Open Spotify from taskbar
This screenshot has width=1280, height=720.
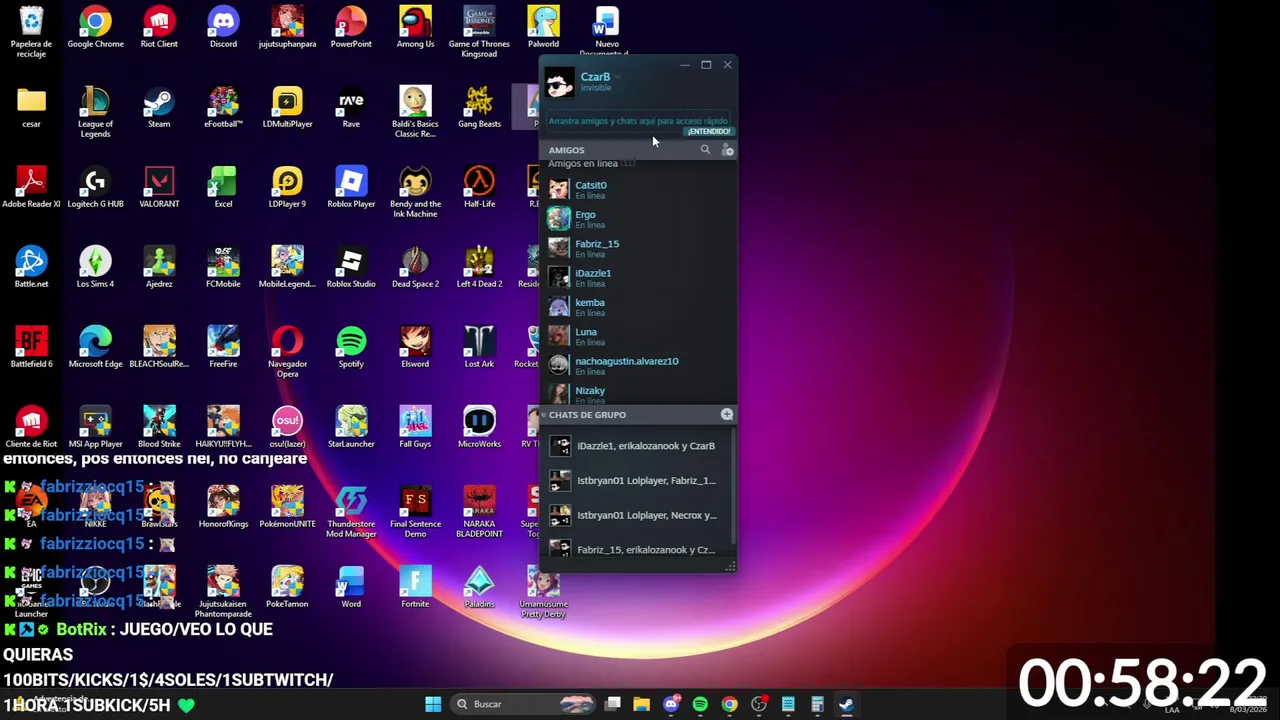point(700,704)
